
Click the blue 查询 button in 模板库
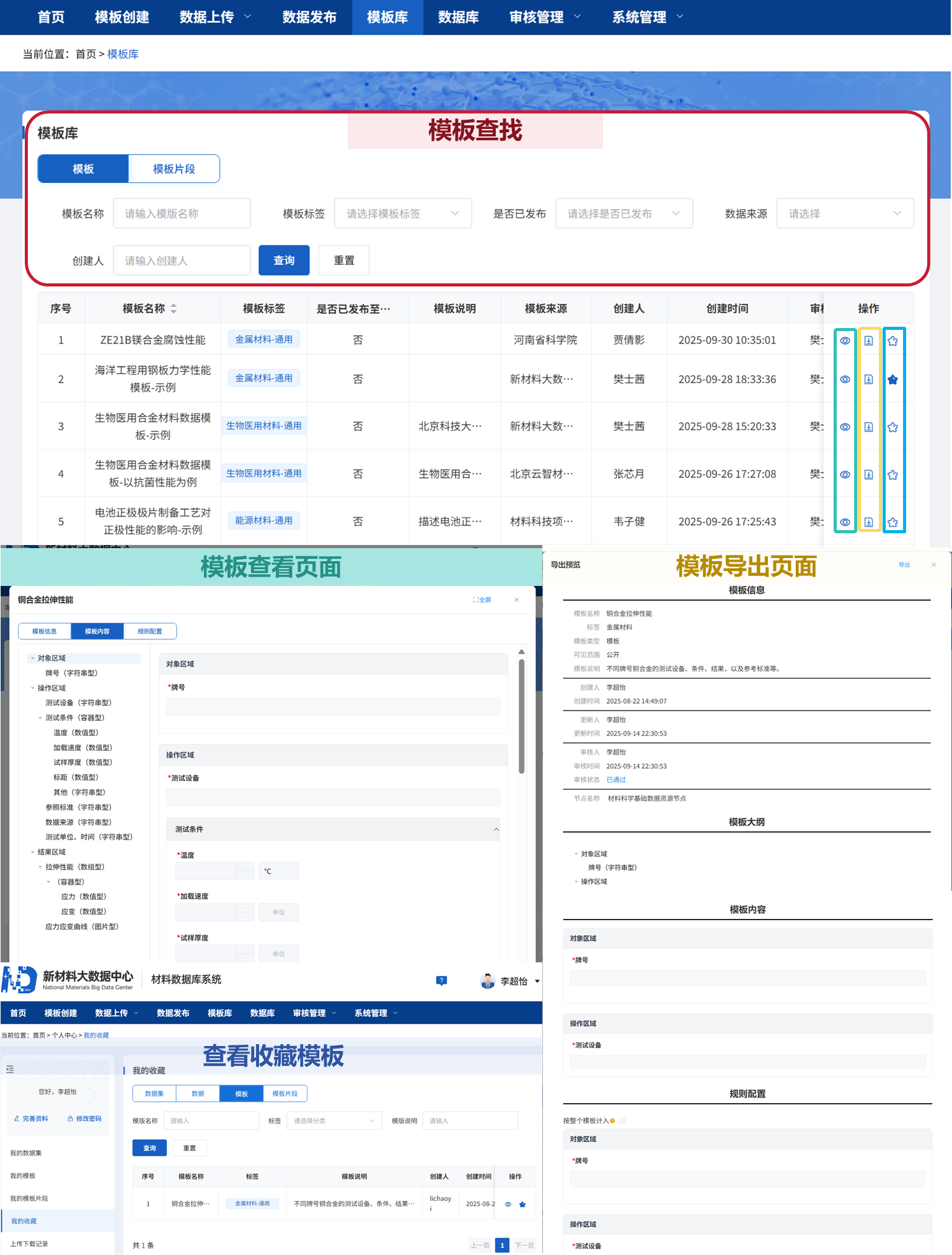(x=284, y=260)
